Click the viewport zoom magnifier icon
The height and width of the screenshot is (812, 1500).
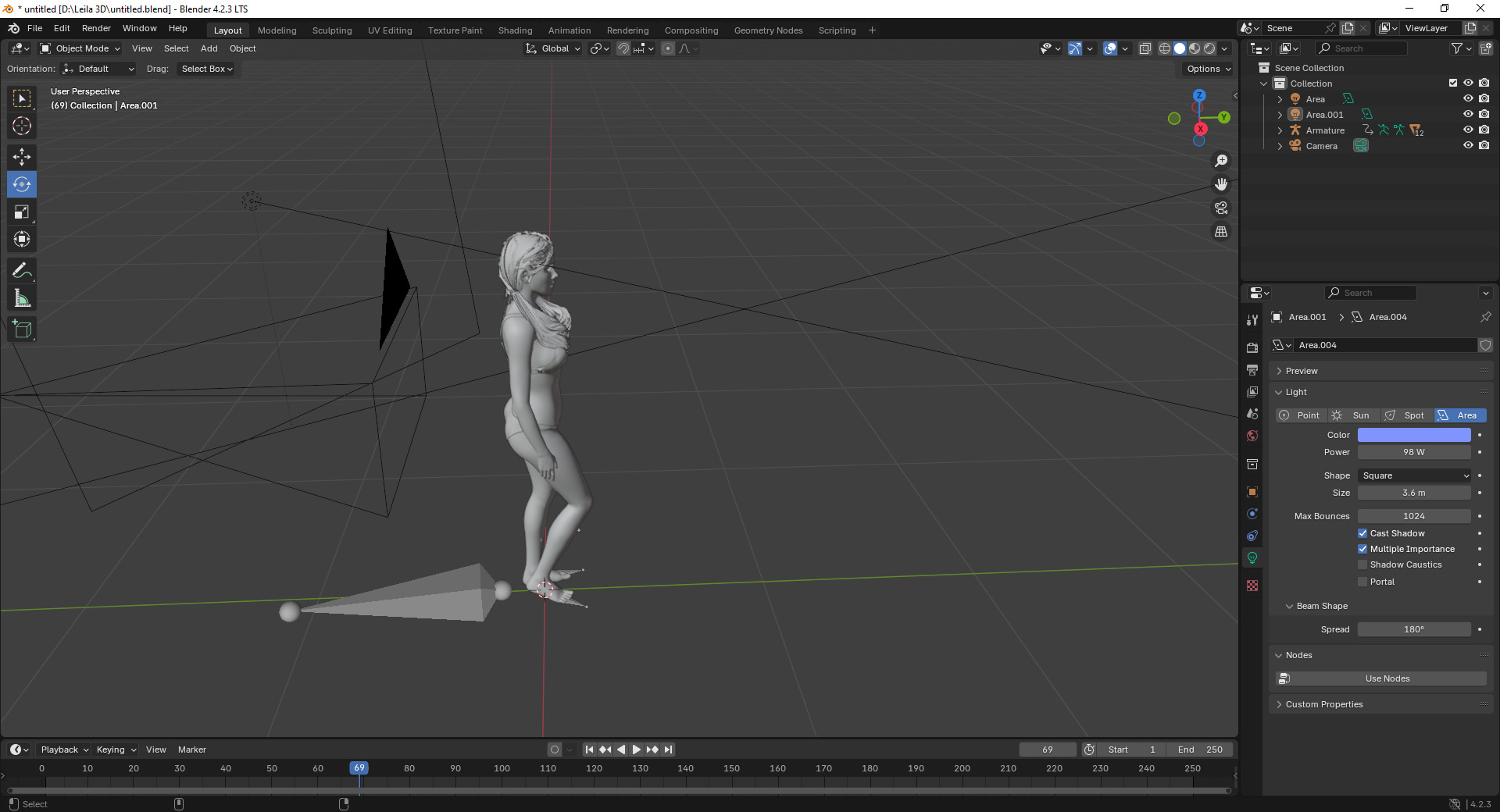[x=1220, y=161]
